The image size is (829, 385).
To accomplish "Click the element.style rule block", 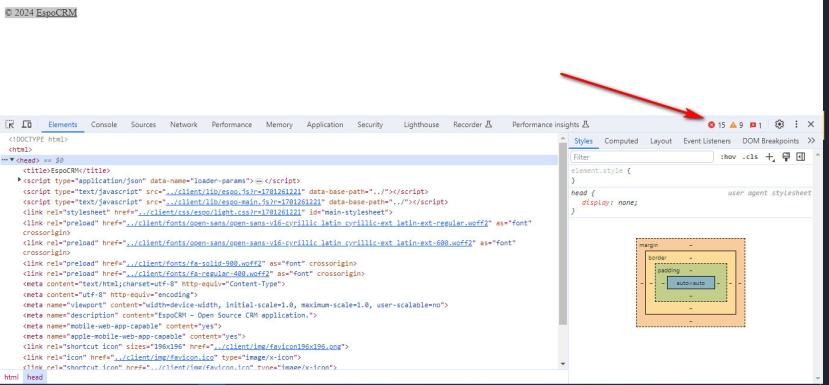I will pos(690,176).
